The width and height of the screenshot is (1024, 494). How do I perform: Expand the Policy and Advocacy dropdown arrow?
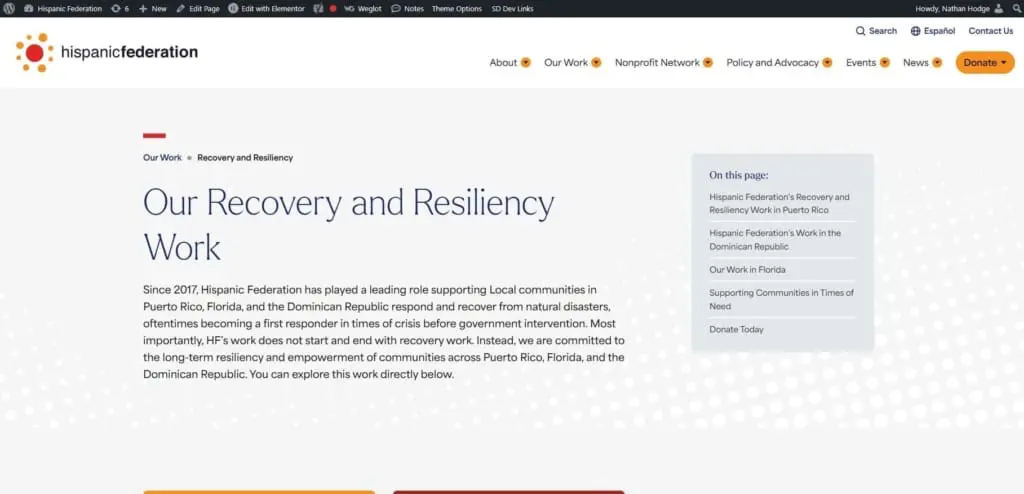(x=826, y=63)
